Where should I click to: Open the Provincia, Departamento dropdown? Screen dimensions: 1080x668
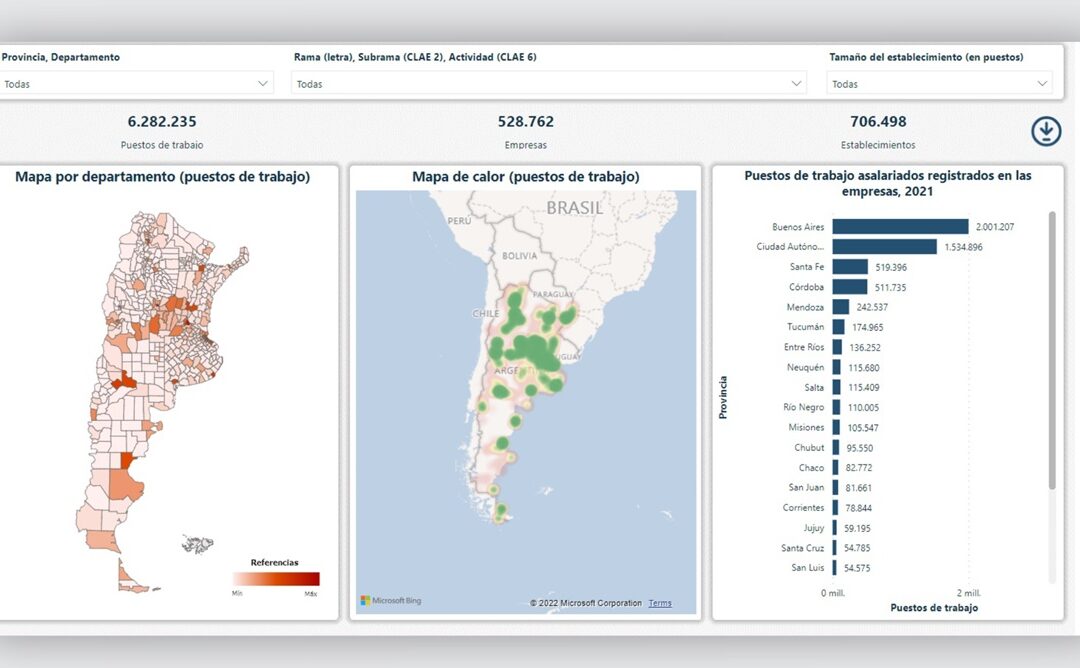click(136, 83)
